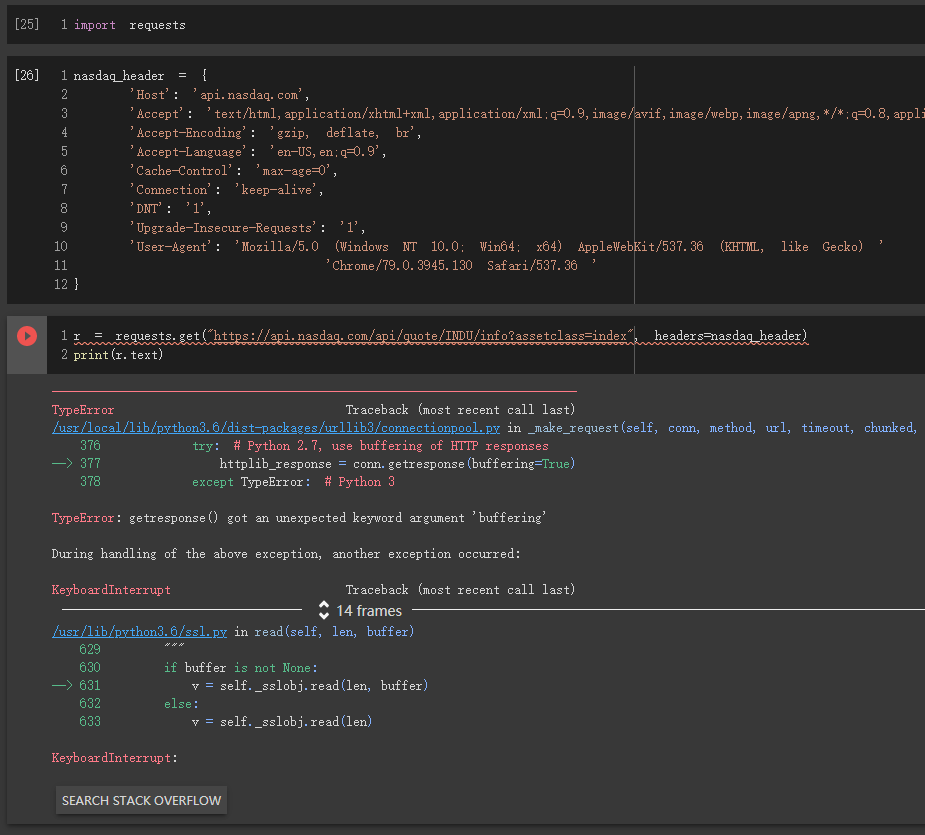Click the 'Accept': 'text/html,application/xhtml+xml' line
This screenshot has width=925, height=835.
coord(527,113)
